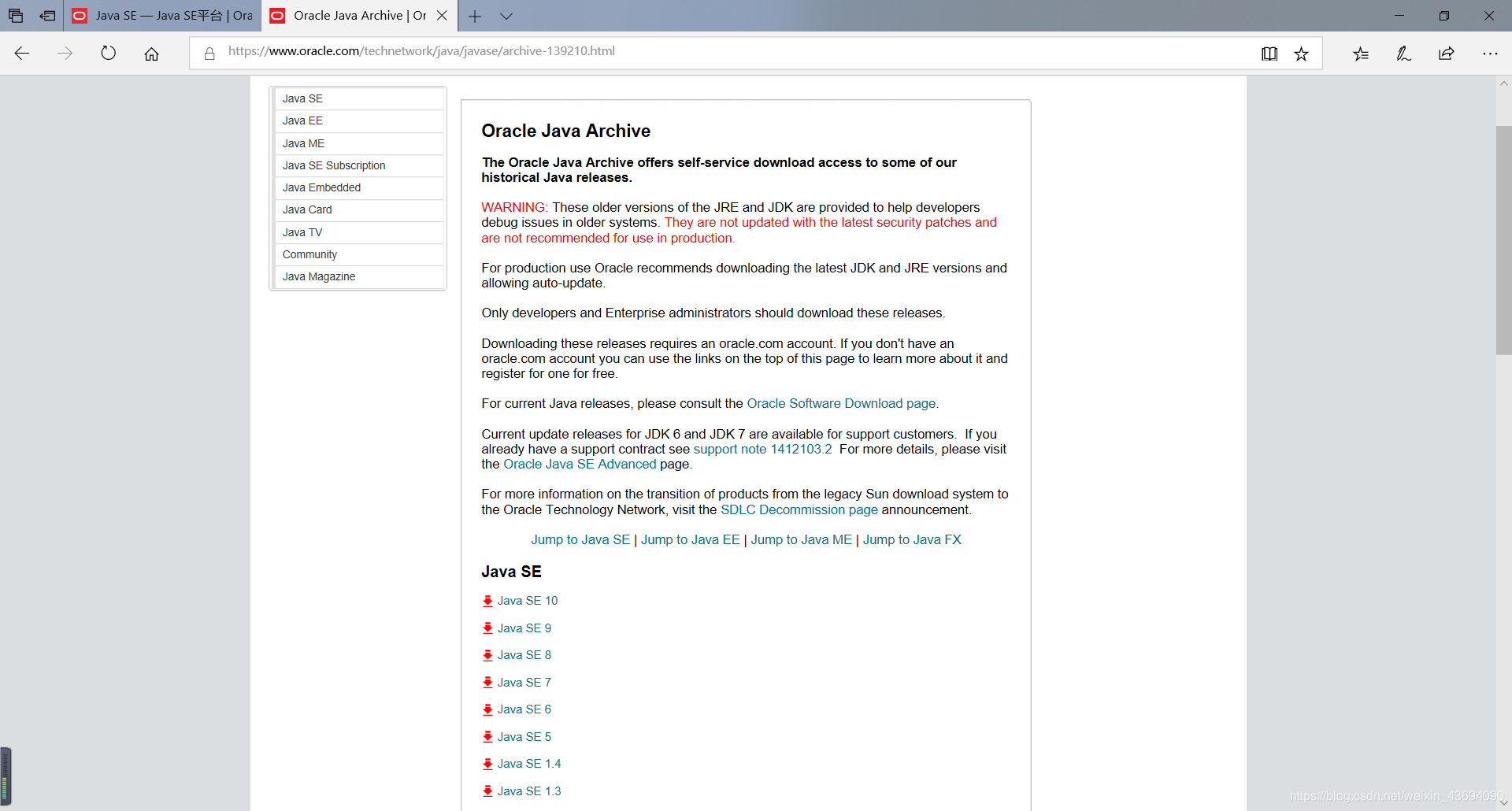Open Reading view book icon

click(1269, 54)
